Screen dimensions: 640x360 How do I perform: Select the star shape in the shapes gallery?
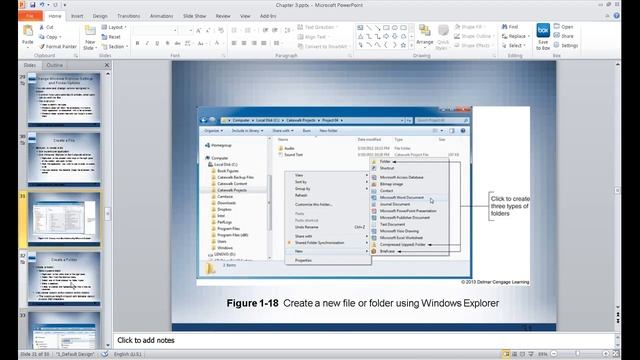(x=403, y=45)
